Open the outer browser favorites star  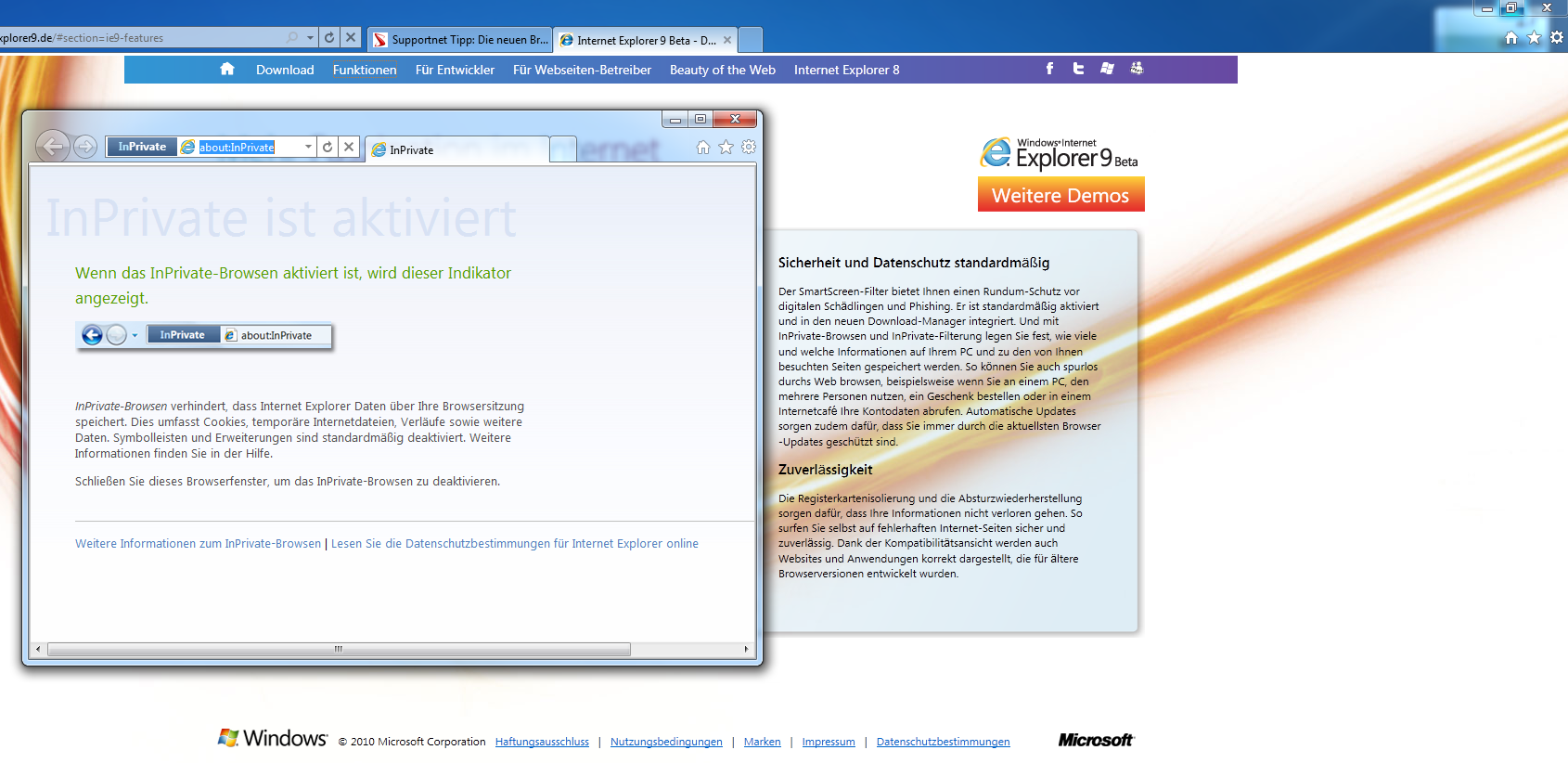coord(1534,38)
